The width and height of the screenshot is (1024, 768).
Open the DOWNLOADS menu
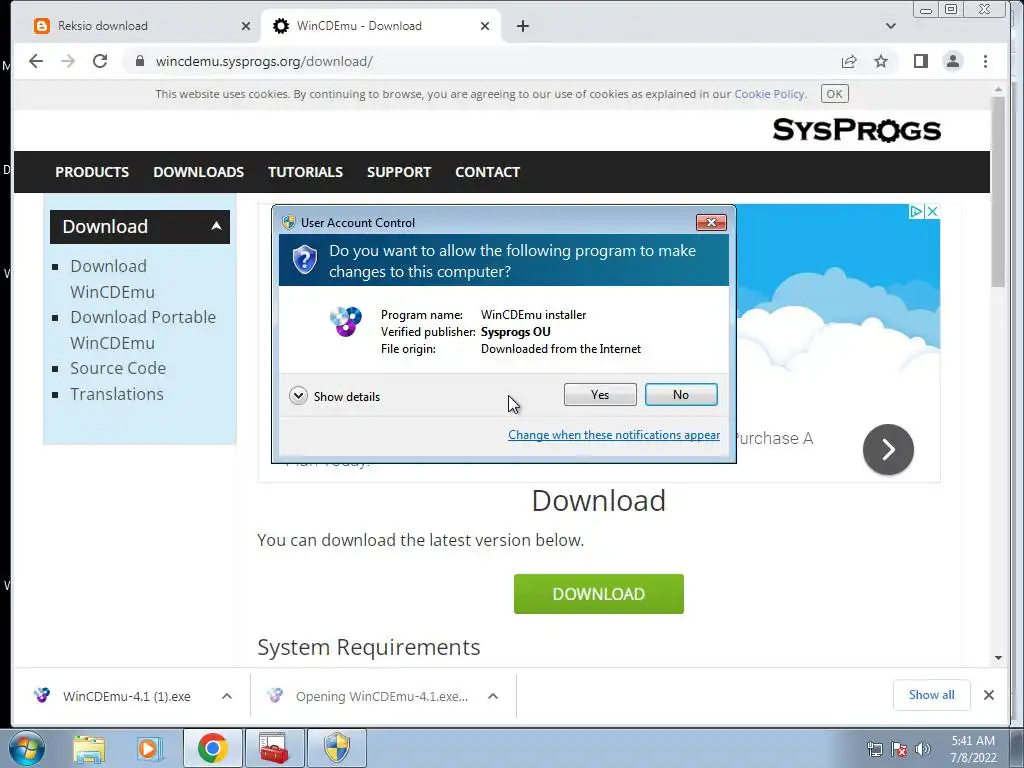click(x=199, y=172)
